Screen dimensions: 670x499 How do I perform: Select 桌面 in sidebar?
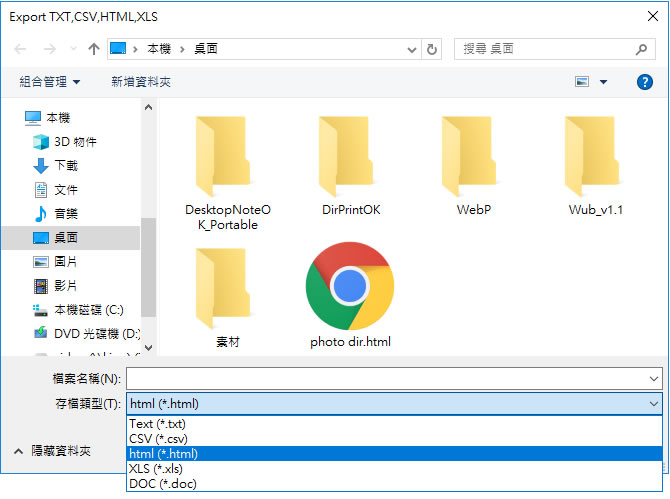[x=70, y=238]
